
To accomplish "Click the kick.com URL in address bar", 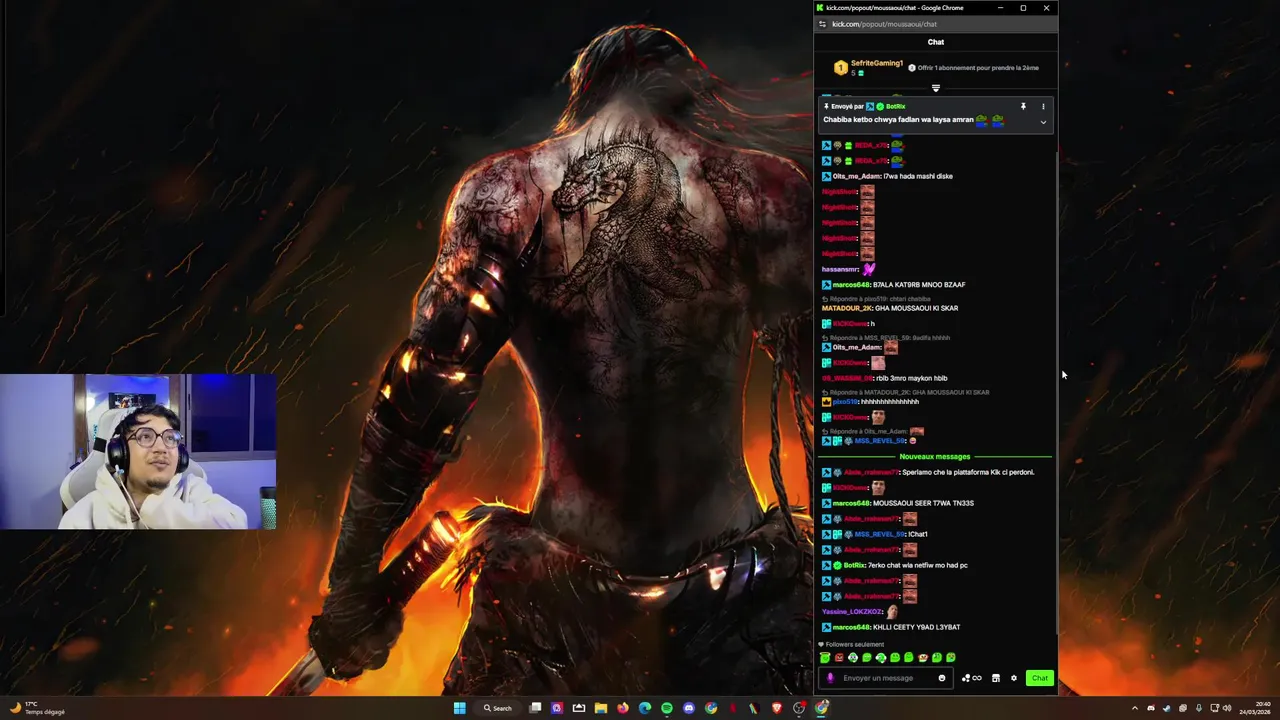I will pos(884,24).
